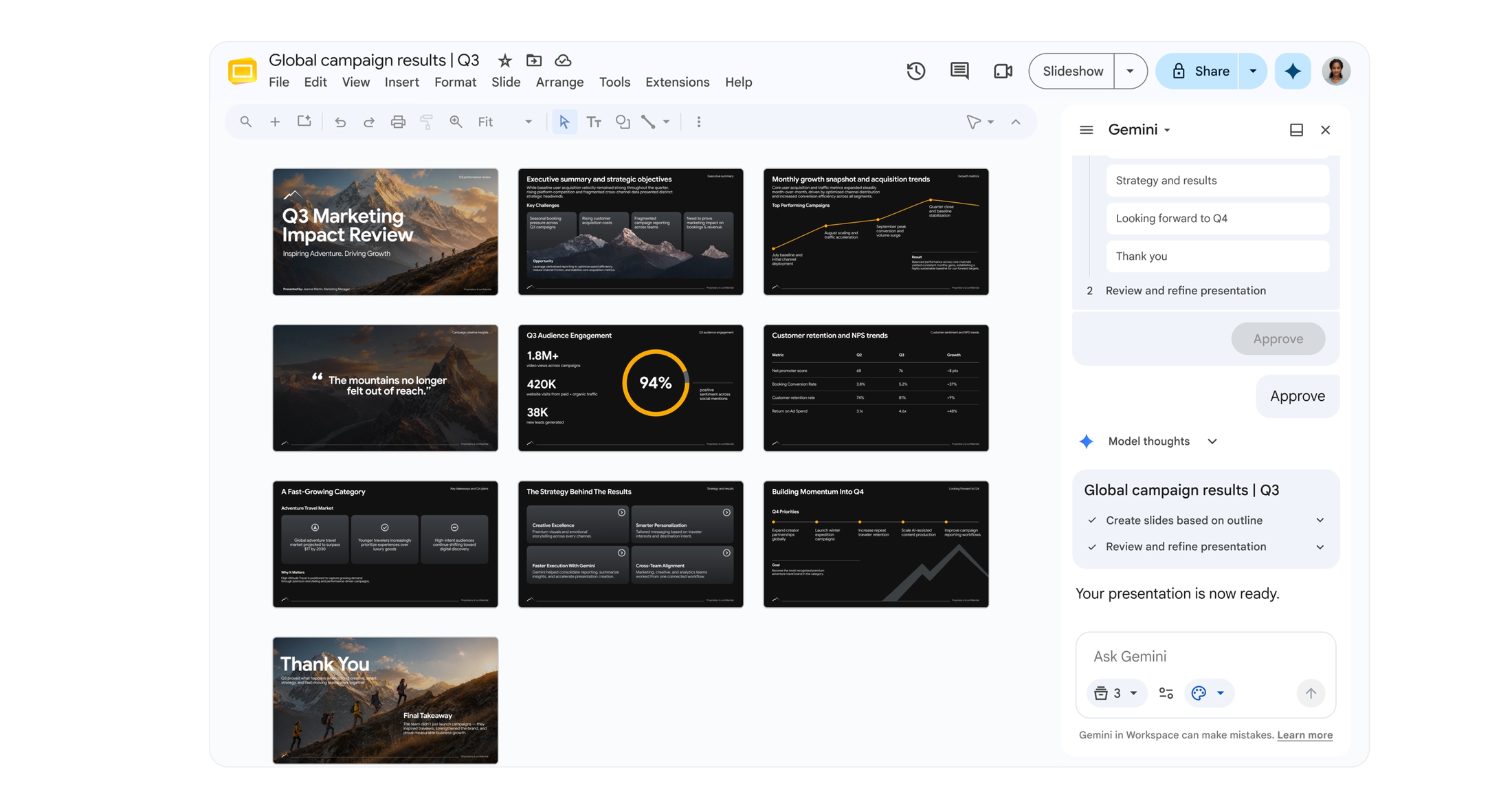Add a new slide with plus icon

[275, 122]
